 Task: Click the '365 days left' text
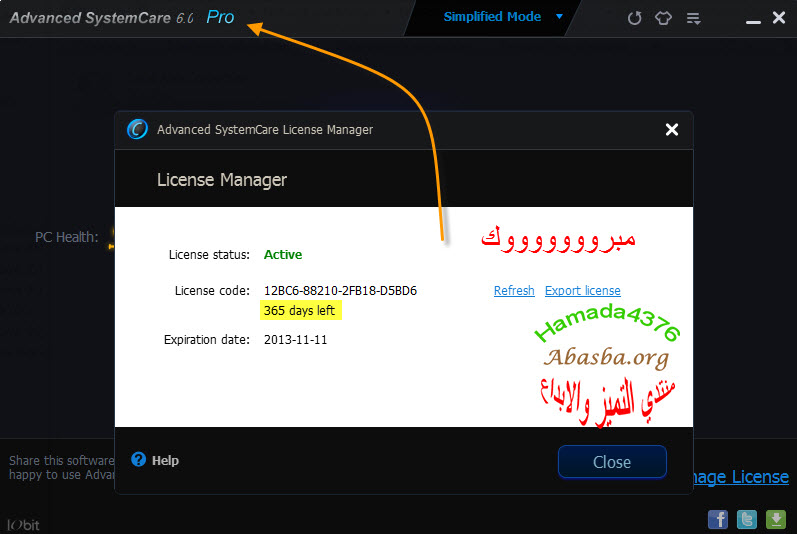[299, 310]
